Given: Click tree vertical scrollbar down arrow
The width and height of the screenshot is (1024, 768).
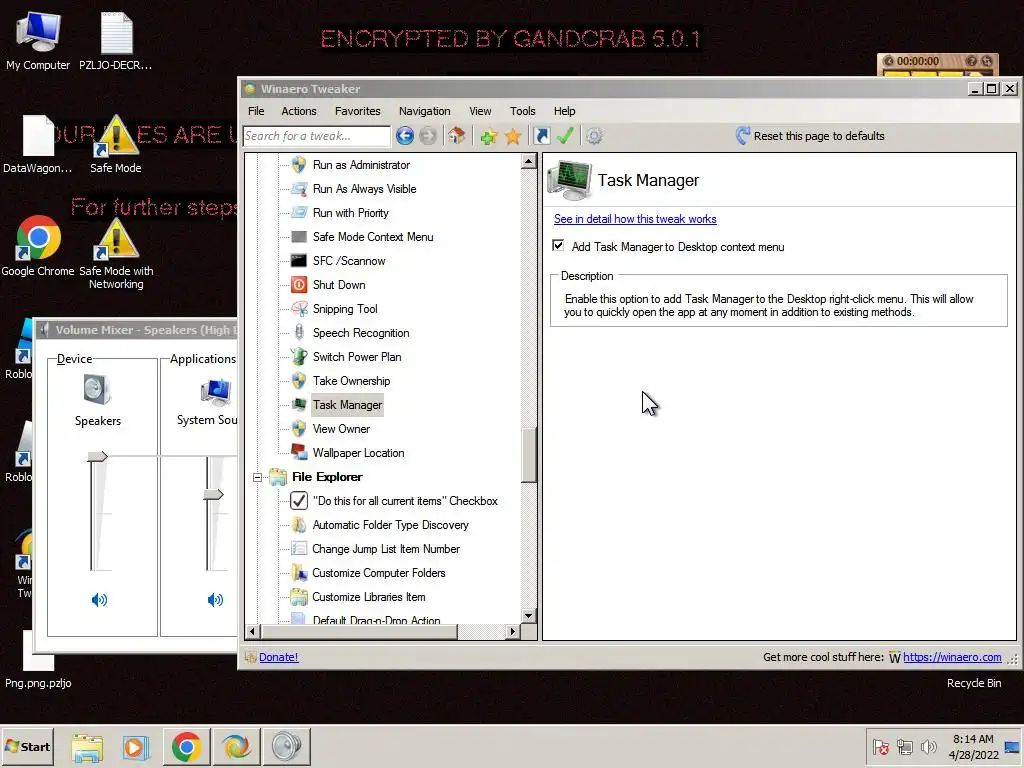Looking at the screenshot, I should (x=529, y=616).
